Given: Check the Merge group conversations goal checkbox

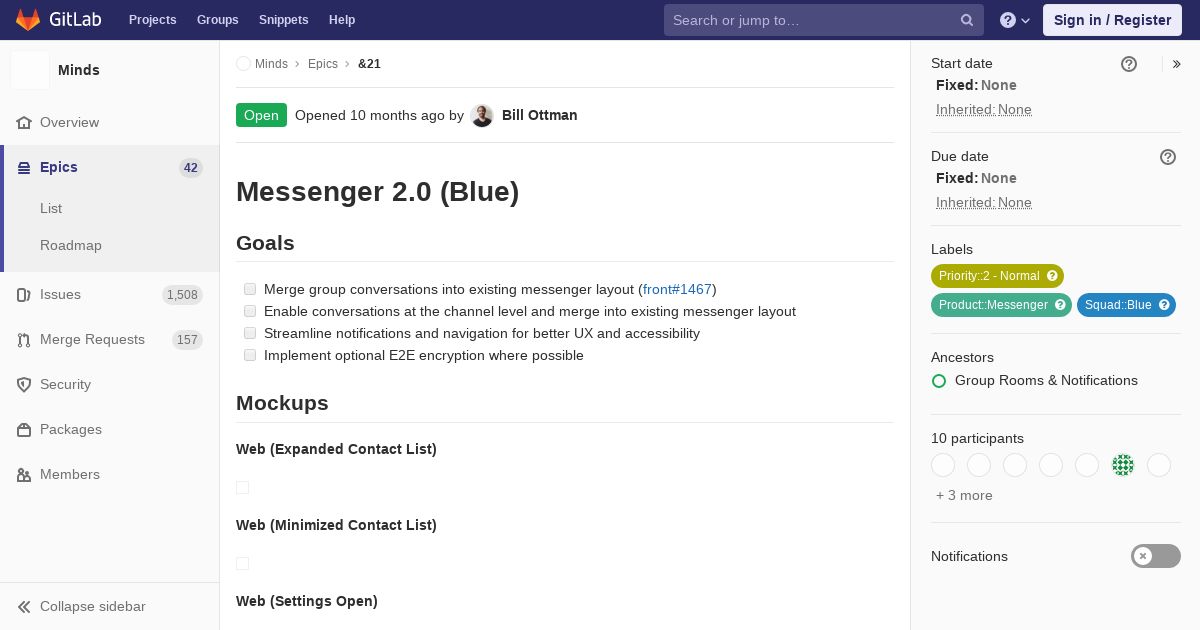Looking at the screenshot, I should [x=250, y=289].
